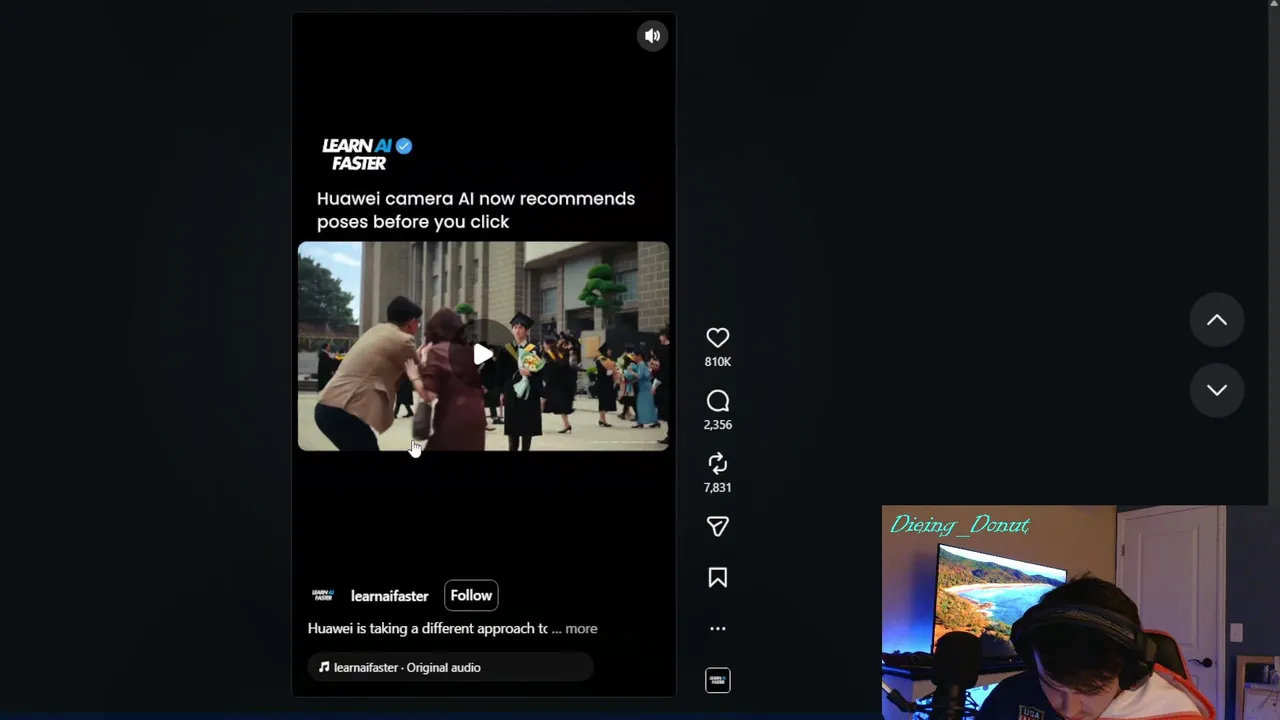The height and width of the screenshot is (720, 1280).
Task: Expand caption with more link
Action: (x=581, y=629)
